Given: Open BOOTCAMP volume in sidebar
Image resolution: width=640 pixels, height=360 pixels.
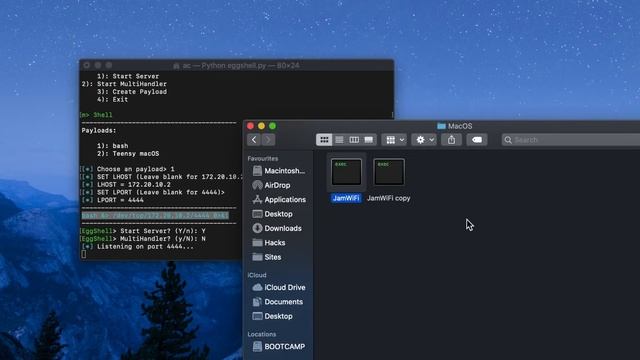Looking at the screenshot, I should 279,347.
